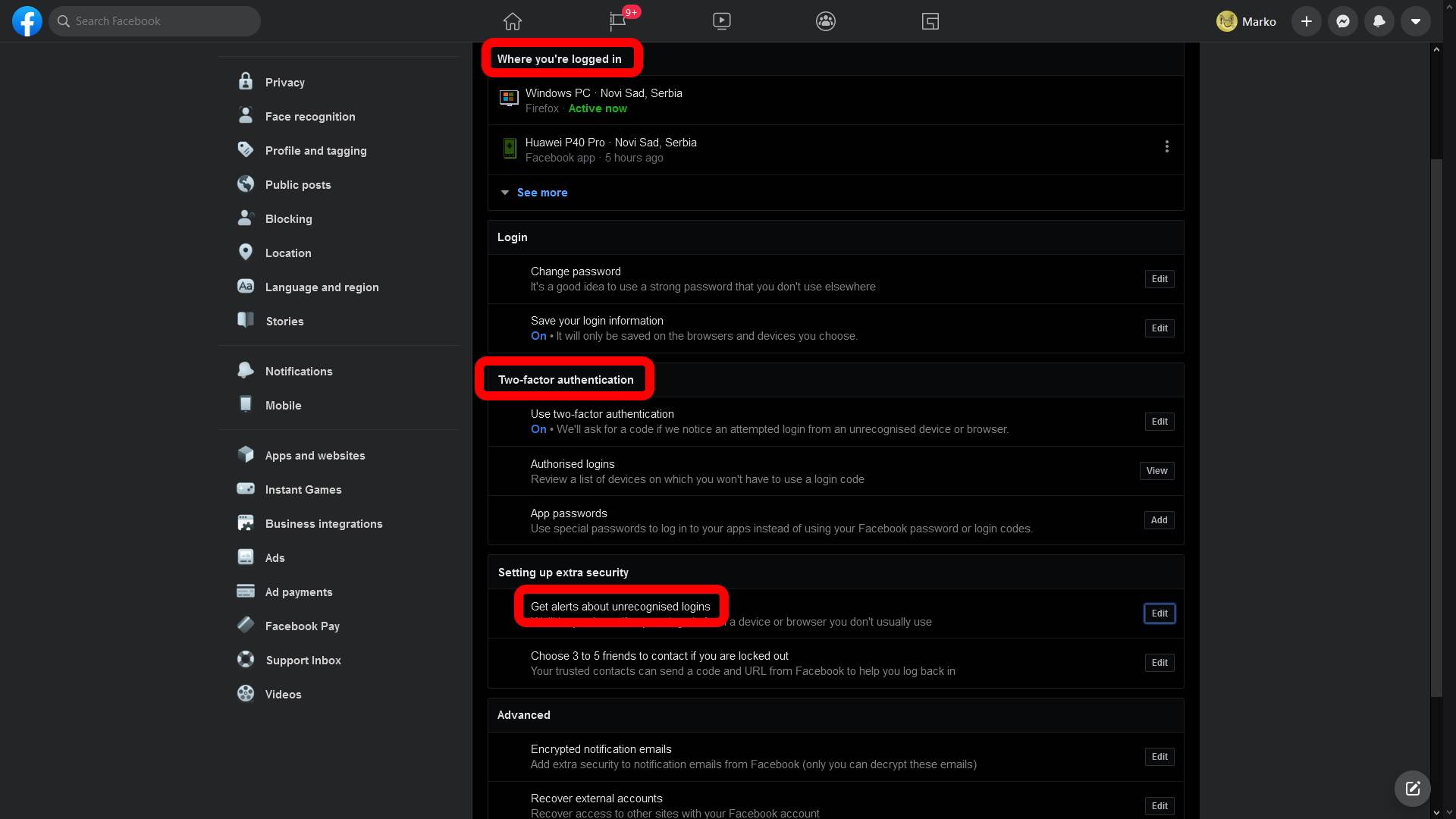View Authorised logins list

(1156, 471)
